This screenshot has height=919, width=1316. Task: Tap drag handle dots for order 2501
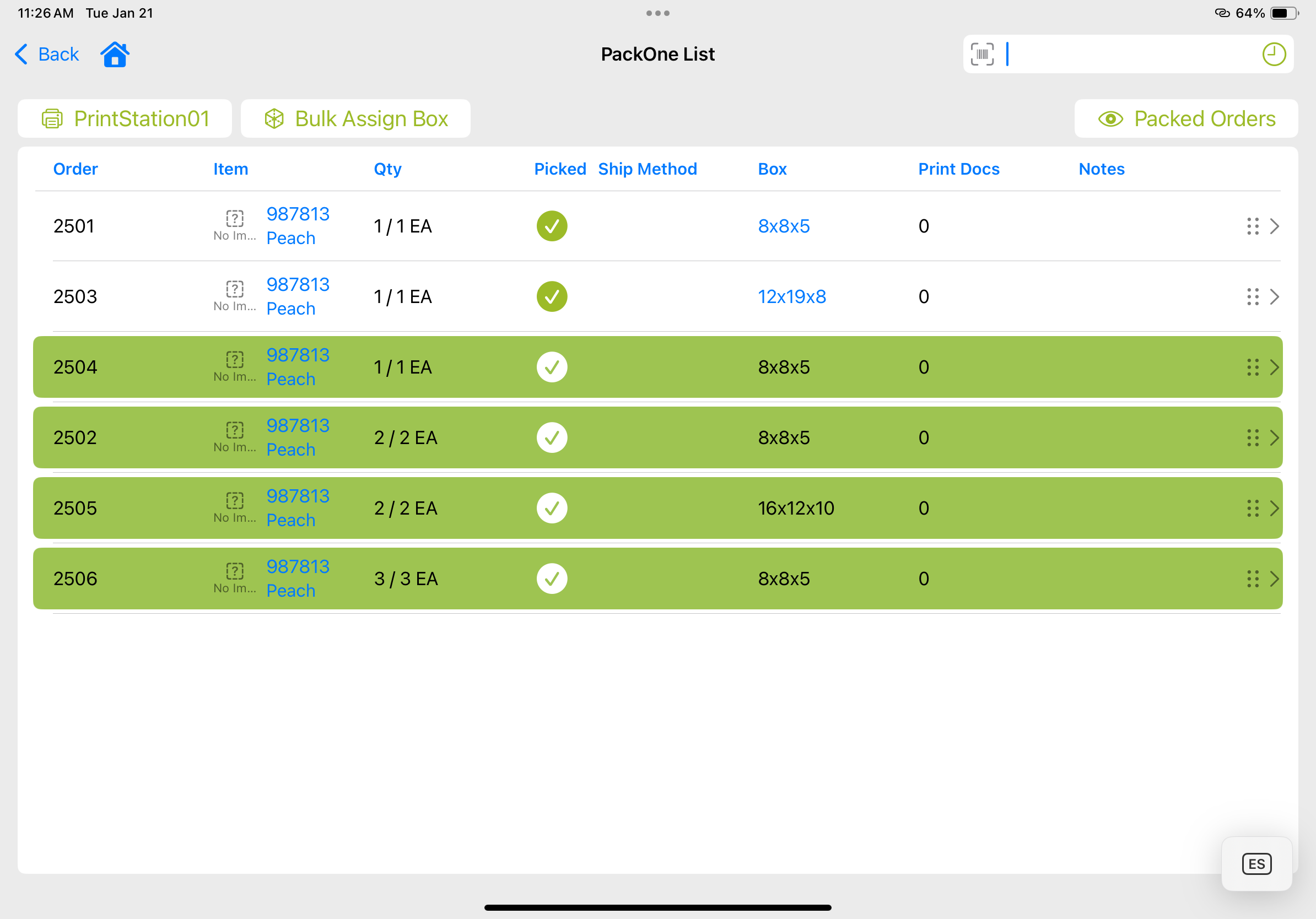[x=1253, y=226]
